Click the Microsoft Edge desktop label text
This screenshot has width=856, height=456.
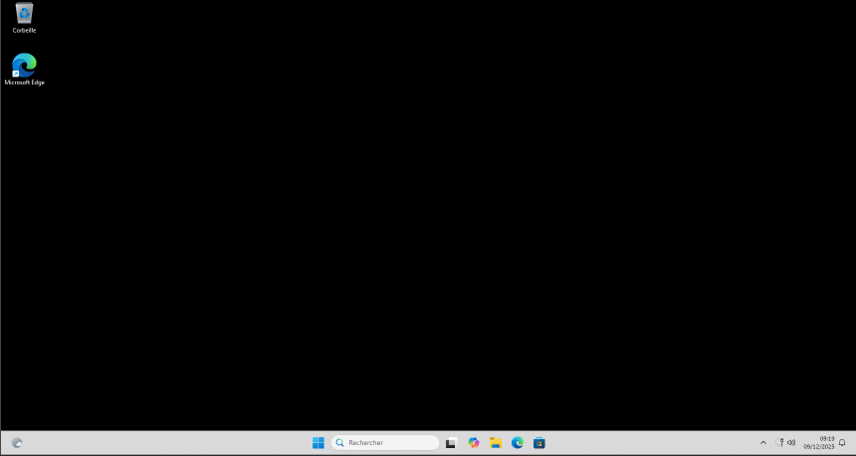(x=24, y=83)
